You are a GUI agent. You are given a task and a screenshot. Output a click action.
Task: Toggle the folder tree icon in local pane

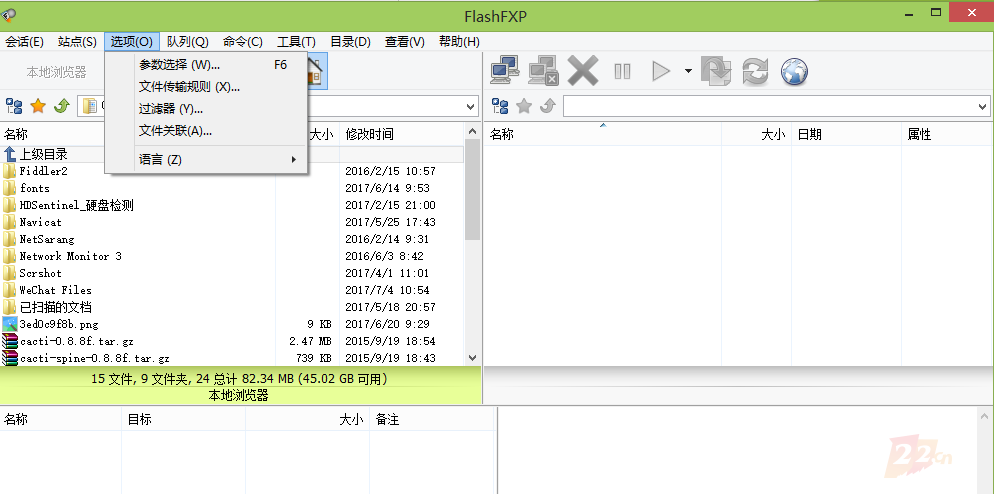coord(14,106)
